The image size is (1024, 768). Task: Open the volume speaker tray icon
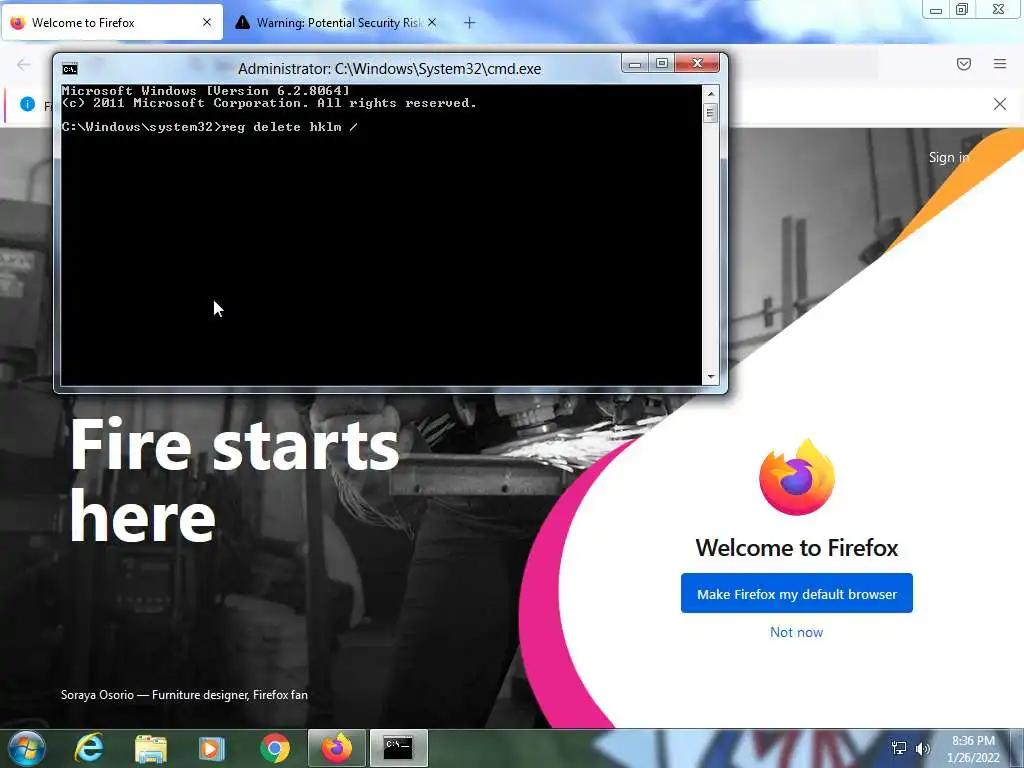923,748
